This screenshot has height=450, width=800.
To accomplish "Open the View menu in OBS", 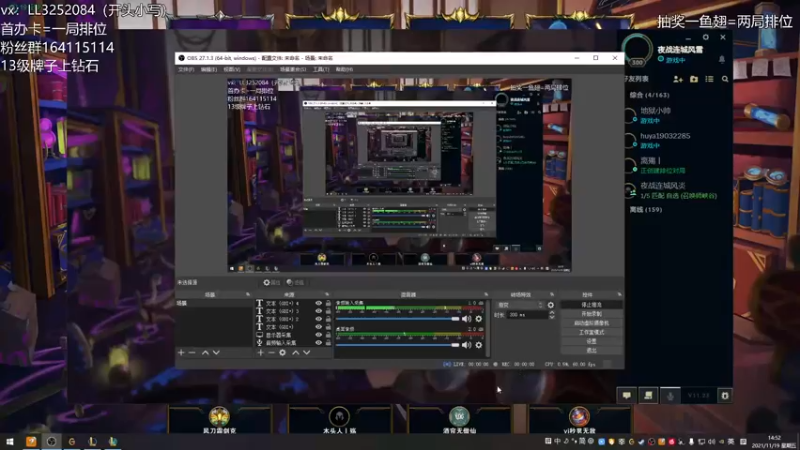I will [x=232, y=69].
